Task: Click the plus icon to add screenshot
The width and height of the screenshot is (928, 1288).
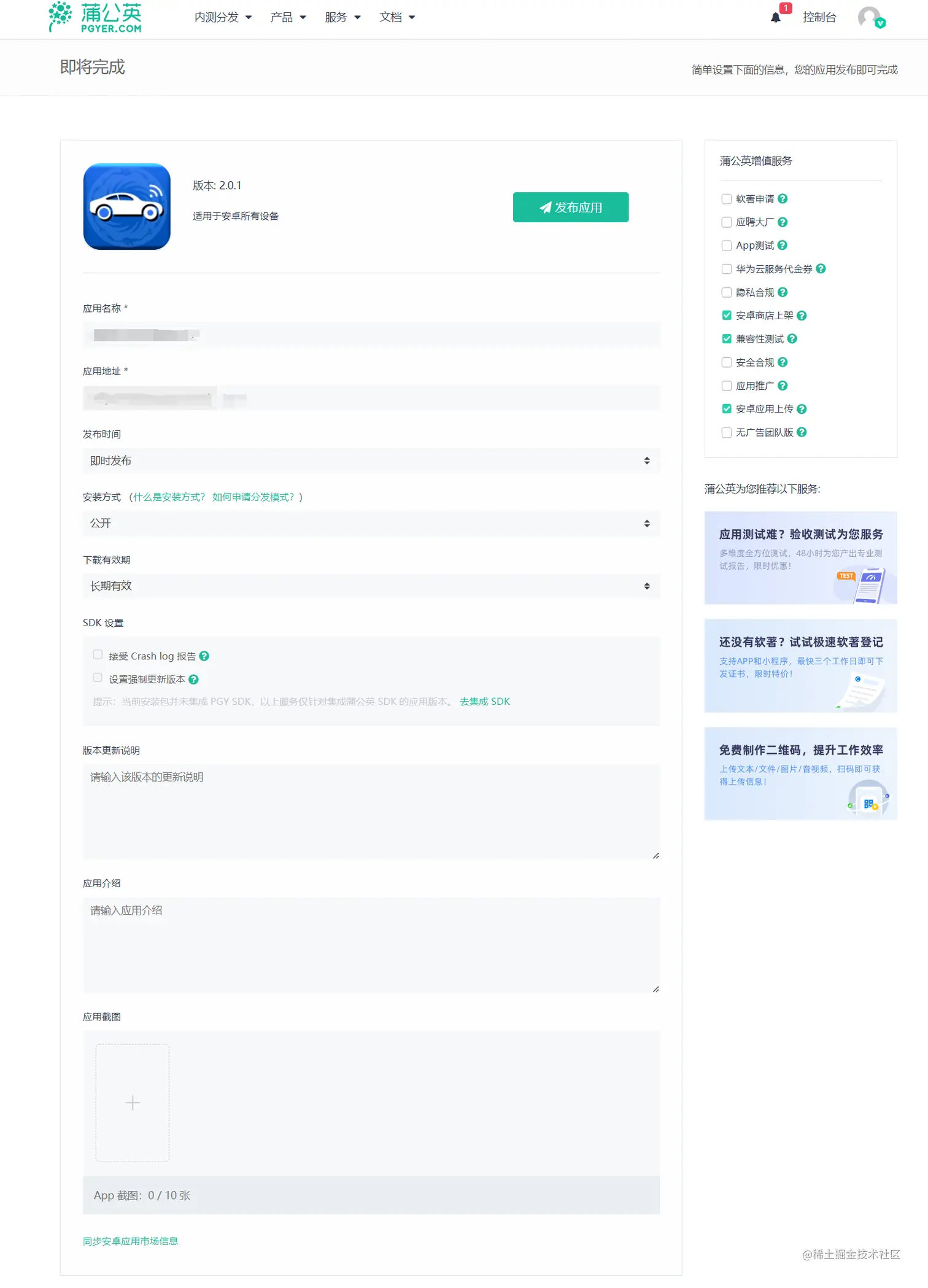Action: tap(133, 1103)
